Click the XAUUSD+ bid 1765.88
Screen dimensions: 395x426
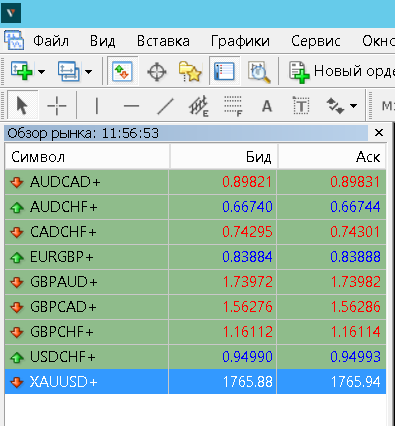pyautogui.click(x=248, y=382)
